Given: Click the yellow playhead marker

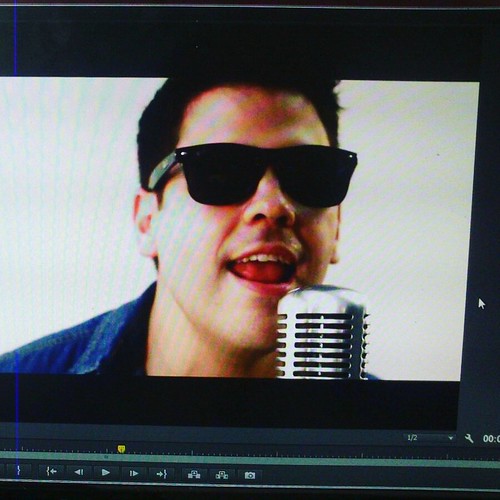Looking at the screenshot, I should point(122,449).
